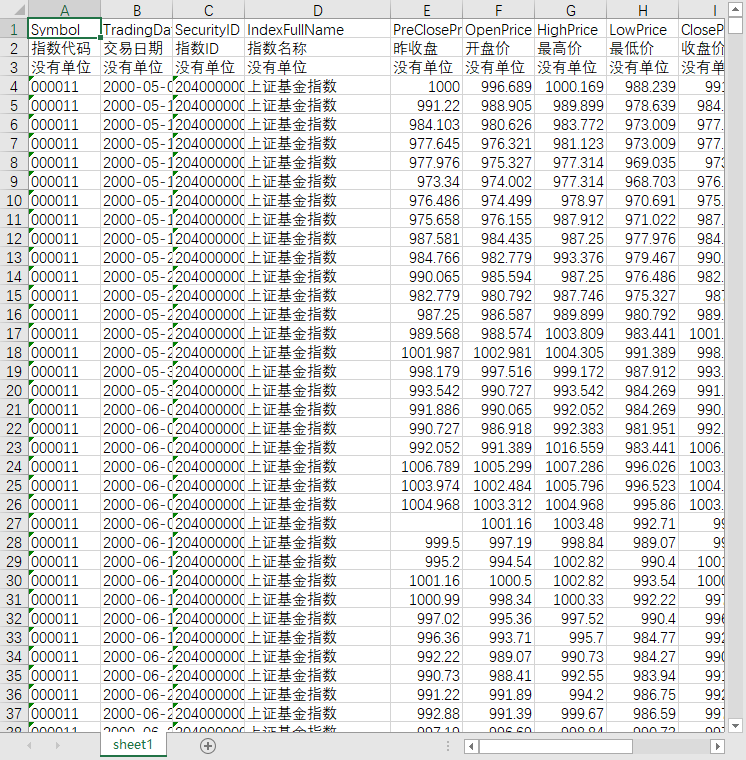The width and height of the screenshot is (746, 760).
Task: Add a new sheet with plus icon
Action: click(208, 745)
